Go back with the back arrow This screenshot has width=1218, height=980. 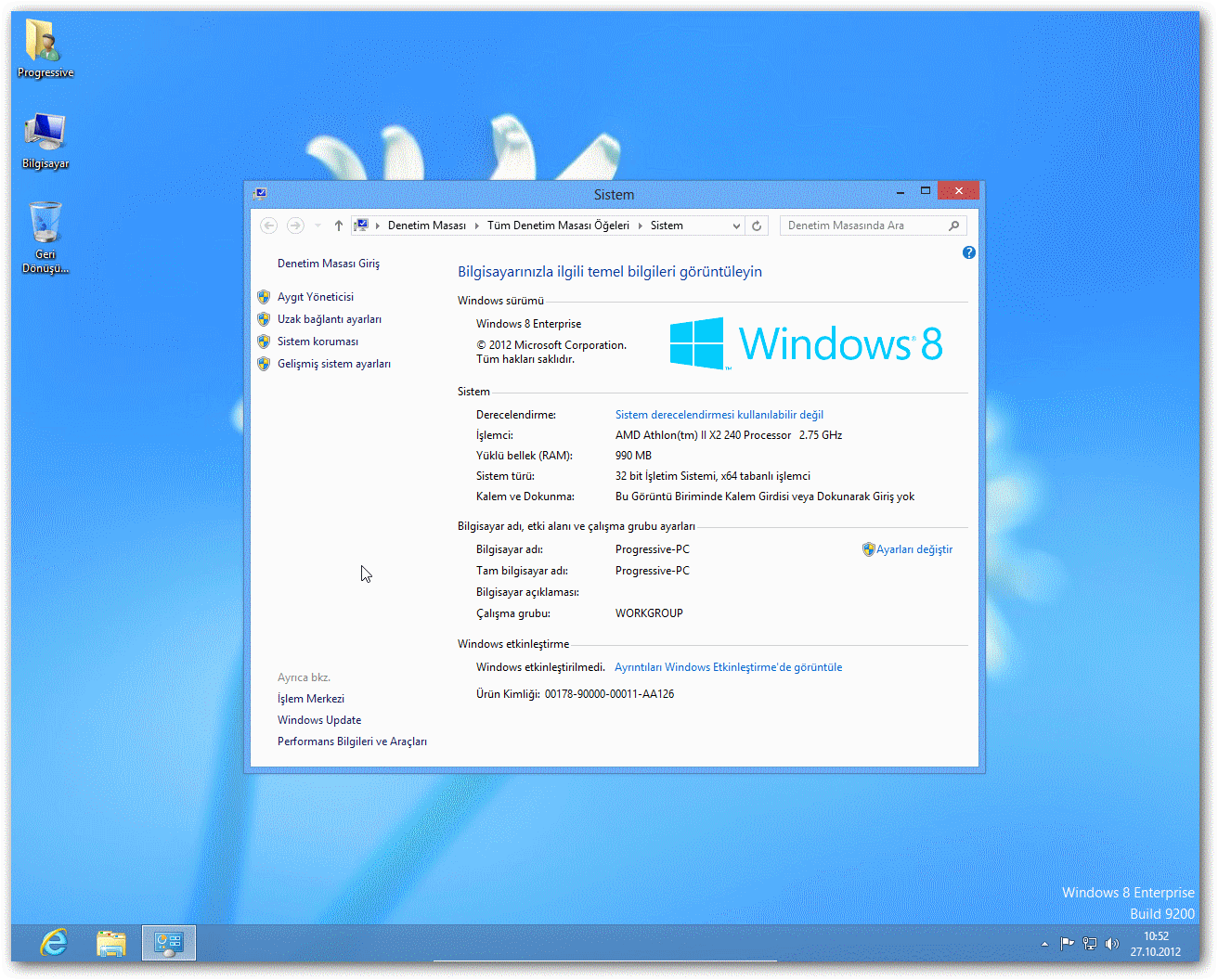[269, 226]
